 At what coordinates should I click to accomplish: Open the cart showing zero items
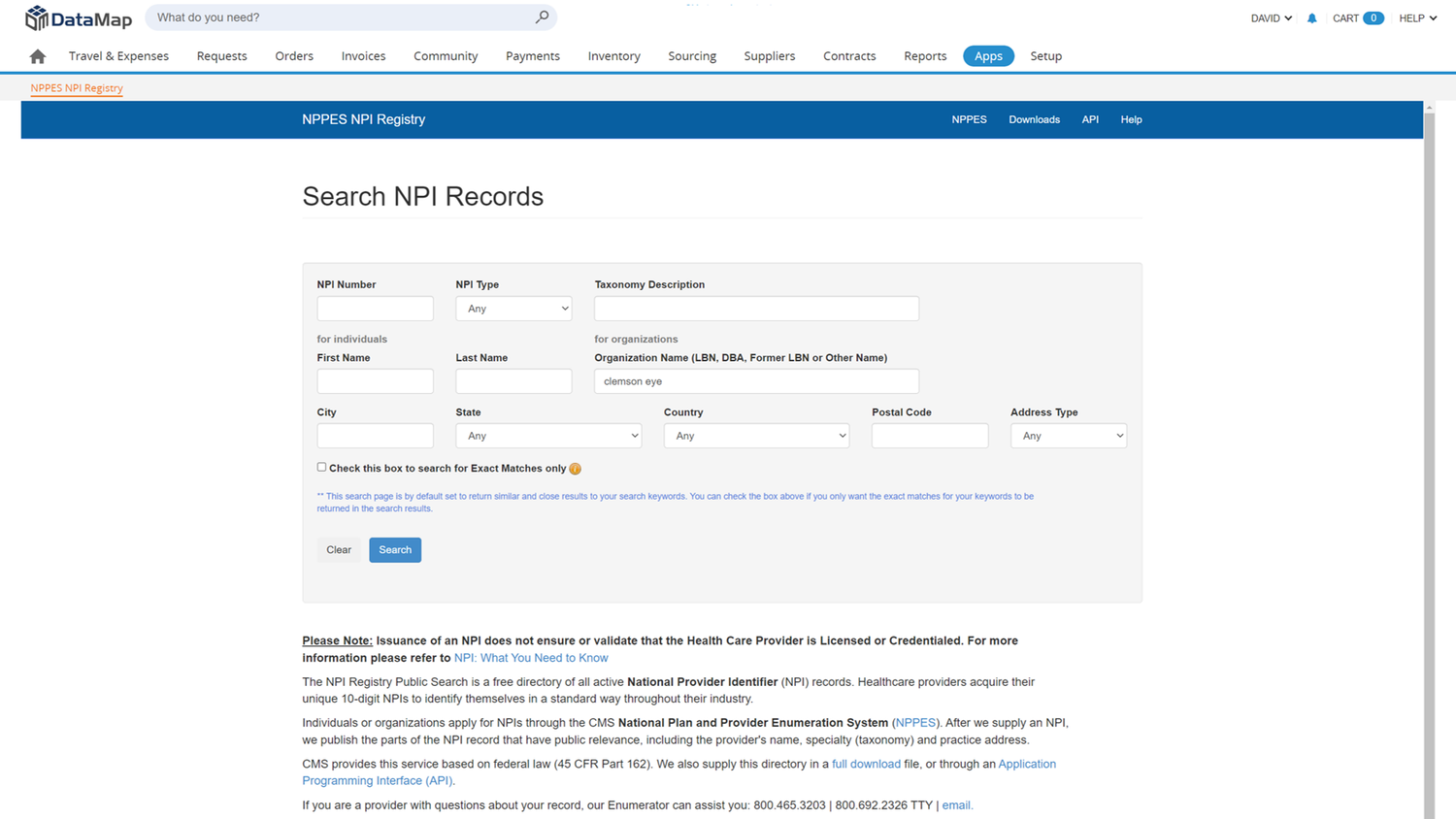[1357, 16]
